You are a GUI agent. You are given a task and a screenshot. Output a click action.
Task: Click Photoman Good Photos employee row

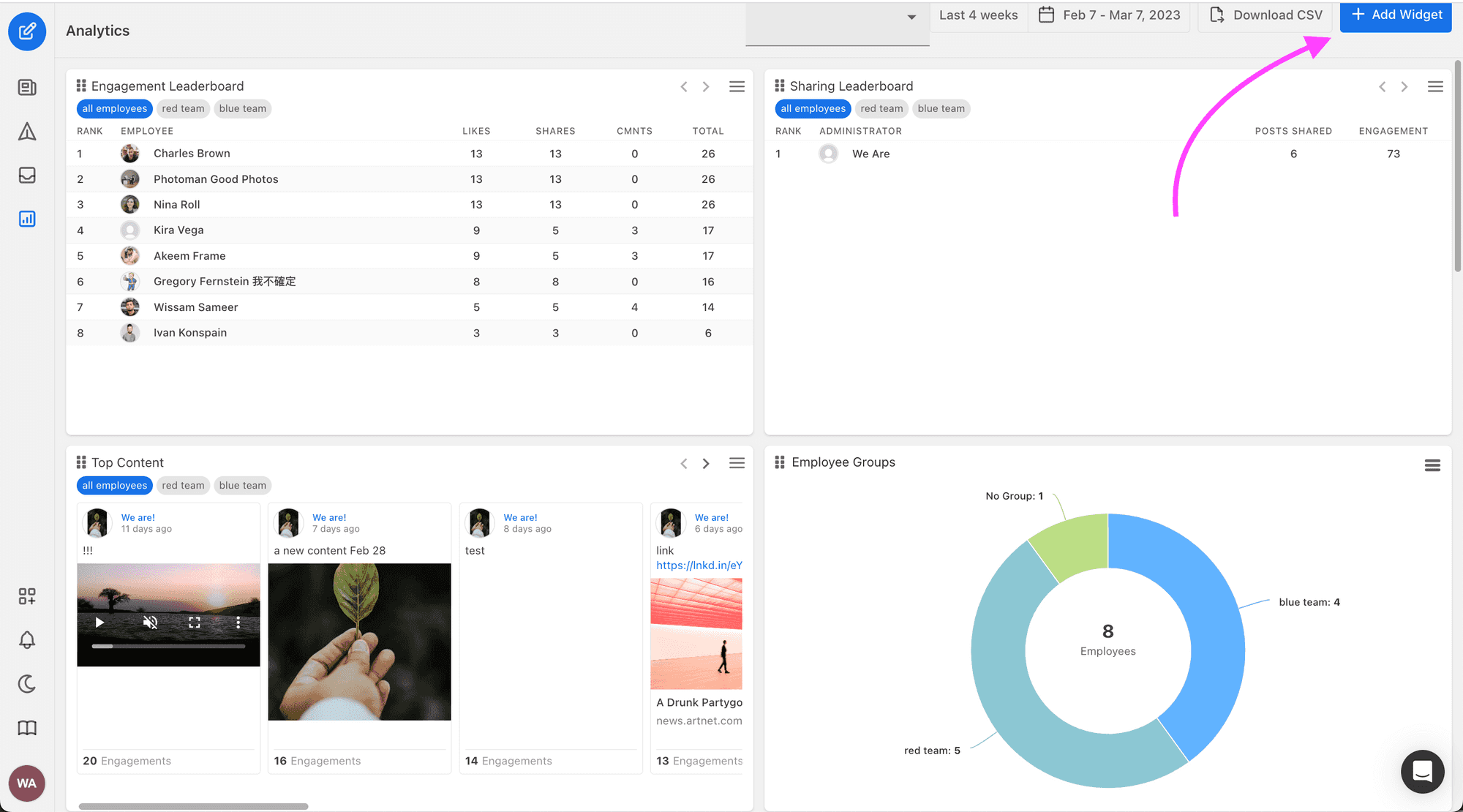pyautogui.click(x=410, y=179)
